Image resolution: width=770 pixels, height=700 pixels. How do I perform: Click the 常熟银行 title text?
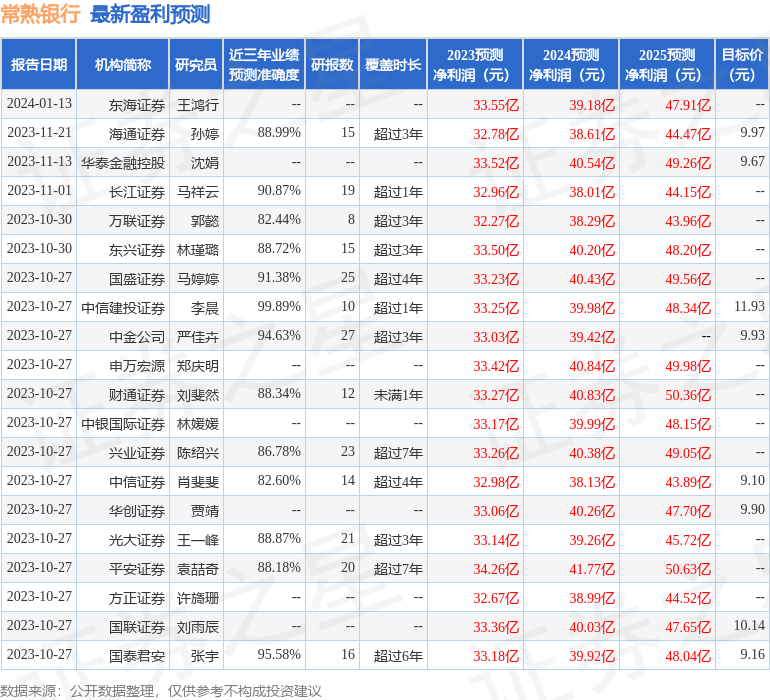pyautogui.click(x=40, y=14)
